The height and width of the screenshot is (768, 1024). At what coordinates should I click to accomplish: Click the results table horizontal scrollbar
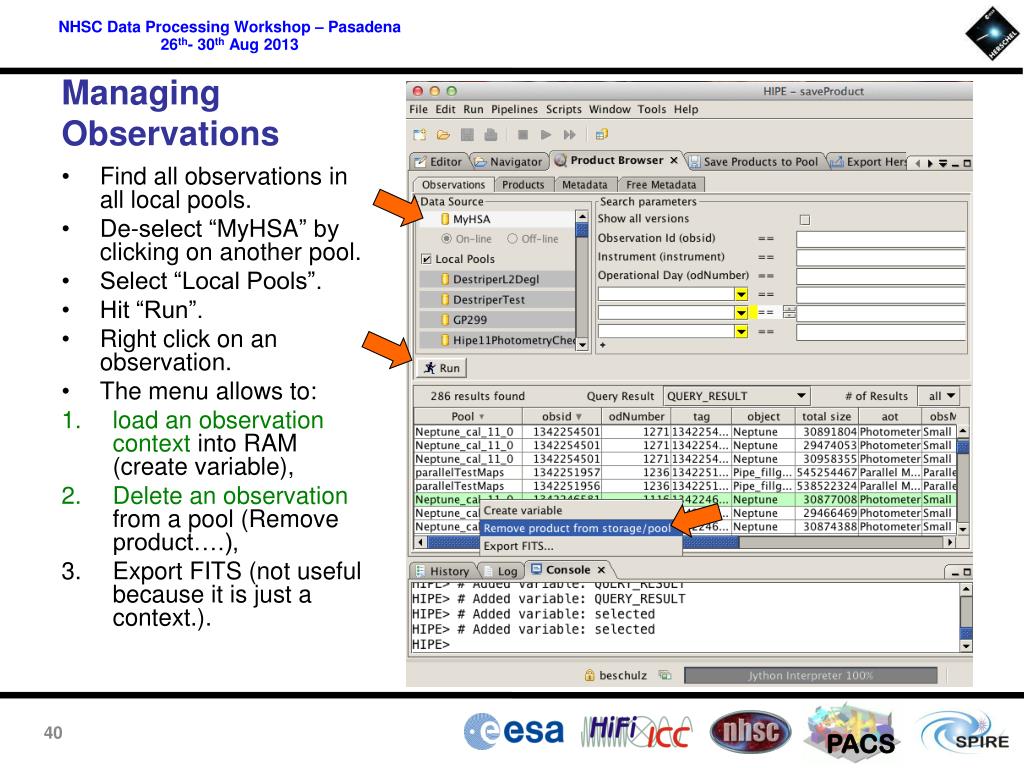(x=685, y=542)
